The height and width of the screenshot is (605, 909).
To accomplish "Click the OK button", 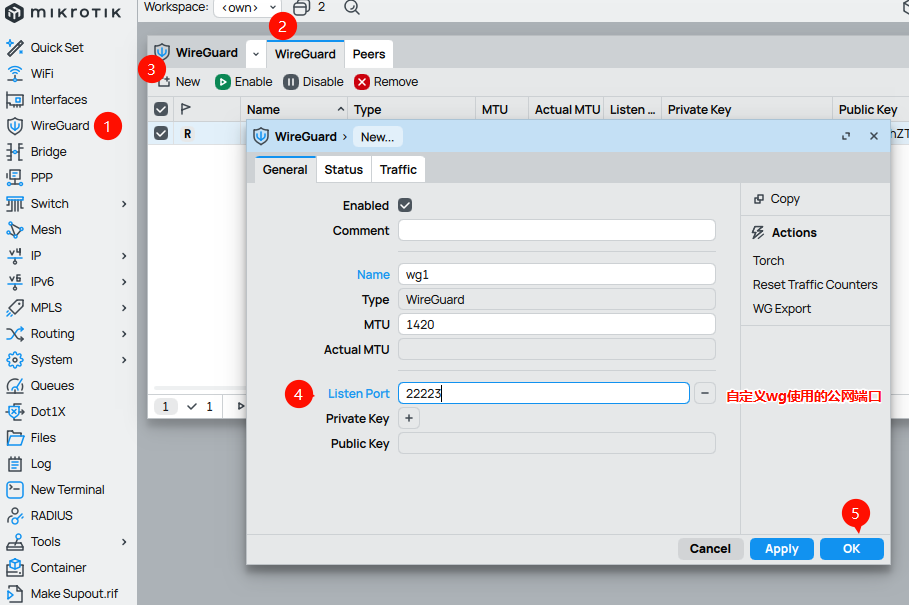I will pyautogui.click(x=851, y=548).
